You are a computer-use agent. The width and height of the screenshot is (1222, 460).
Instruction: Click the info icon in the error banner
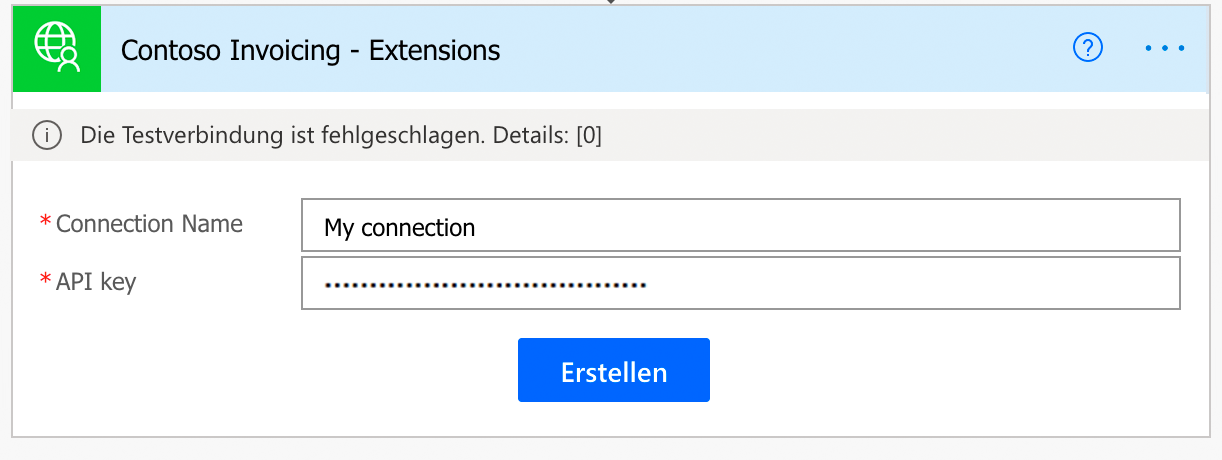47,135
